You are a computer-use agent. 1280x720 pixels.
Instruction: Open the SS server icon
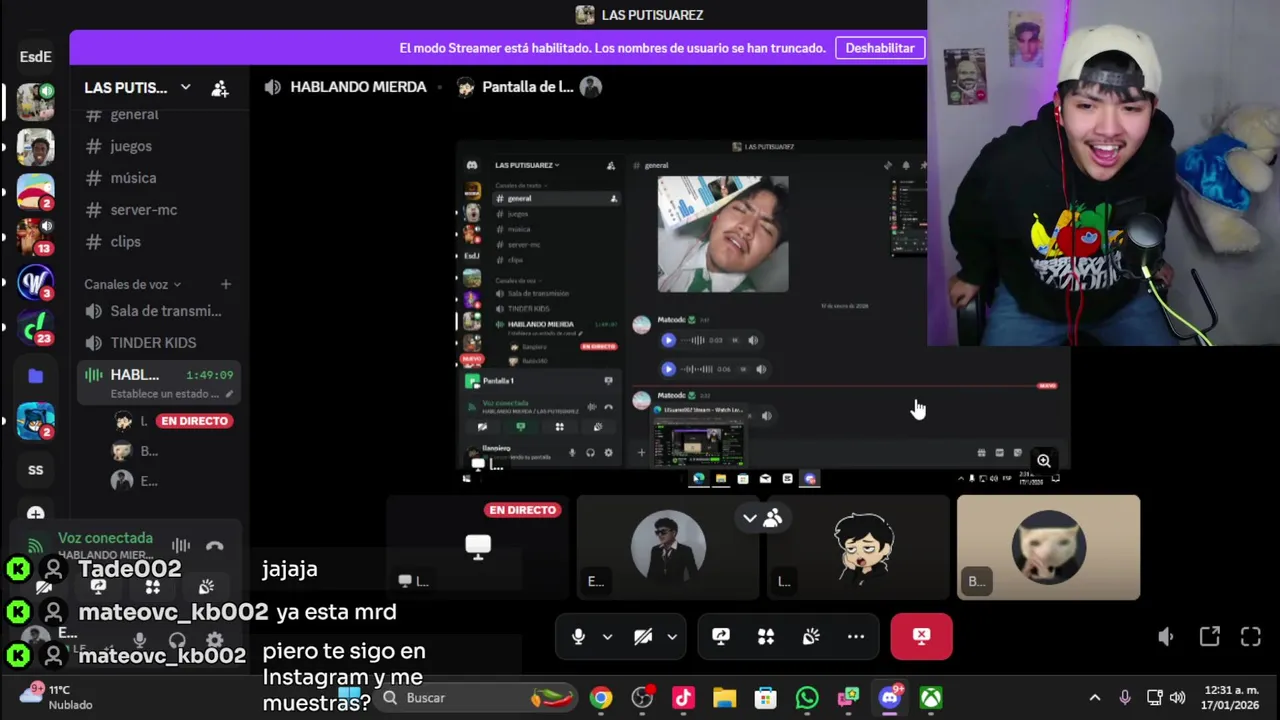[x=36, y=470]
